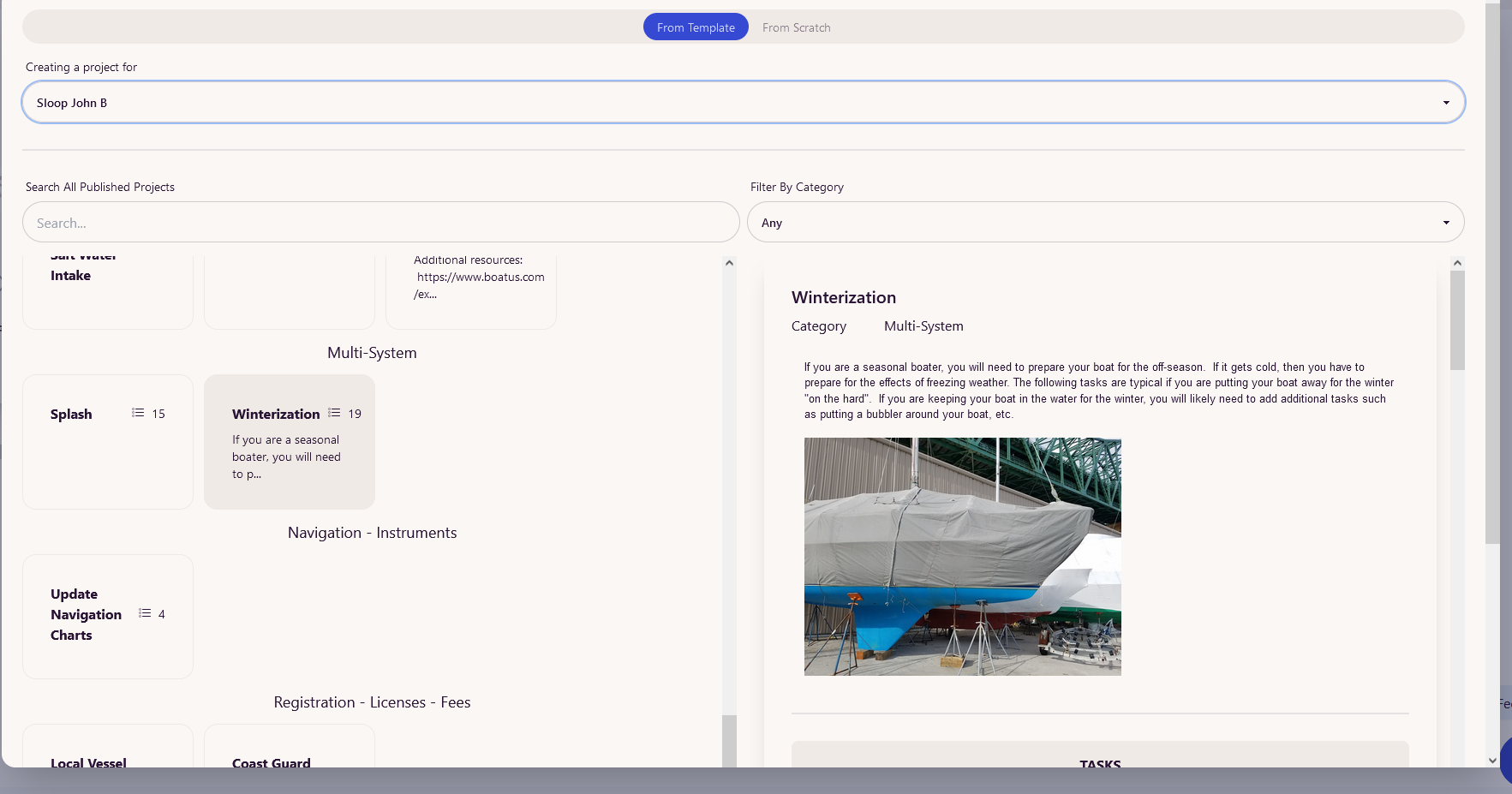Open the Sloop John B project dropdown
This screenshot has width=1512, height=794.
[744, 103]
